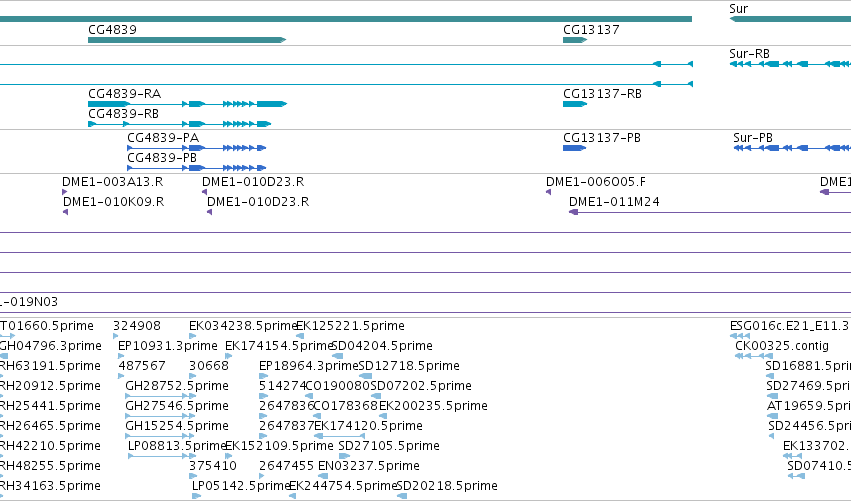851x501 pixels.
Task: Click the RH48255.5prime EST label
Action: [50, 466]
